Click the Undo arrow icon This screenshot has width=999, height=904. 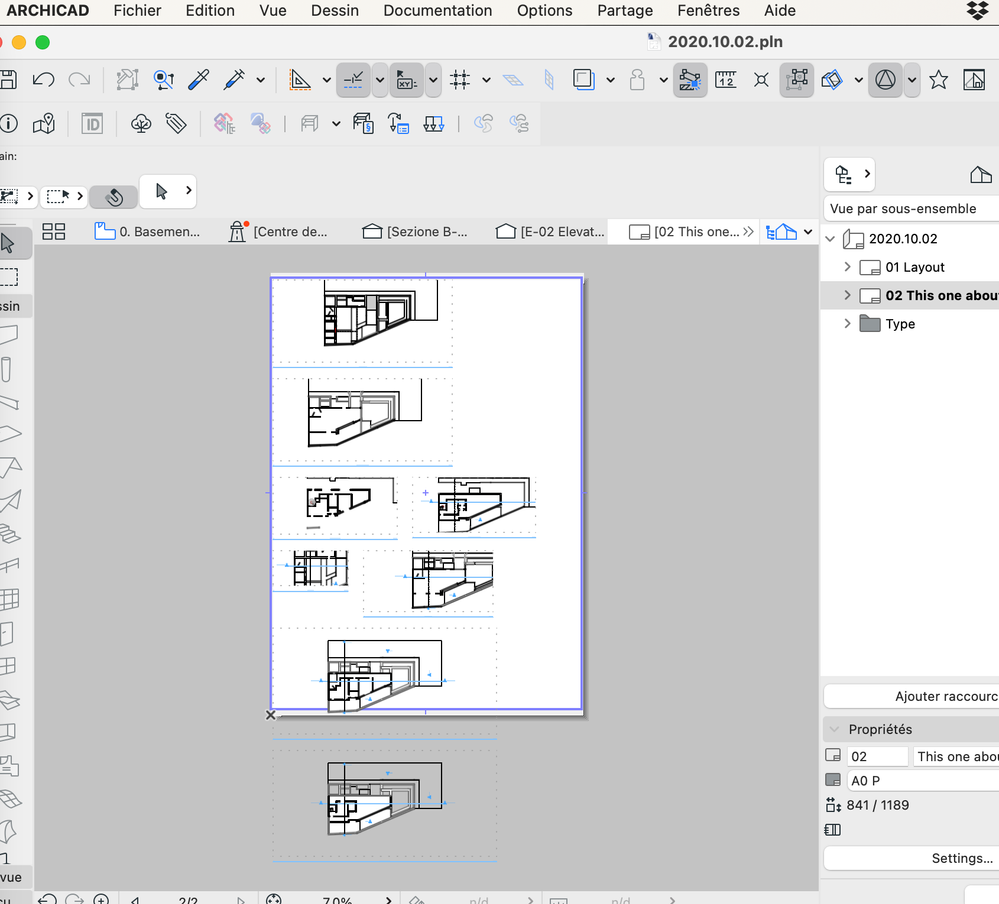click(x=43, y=80)
